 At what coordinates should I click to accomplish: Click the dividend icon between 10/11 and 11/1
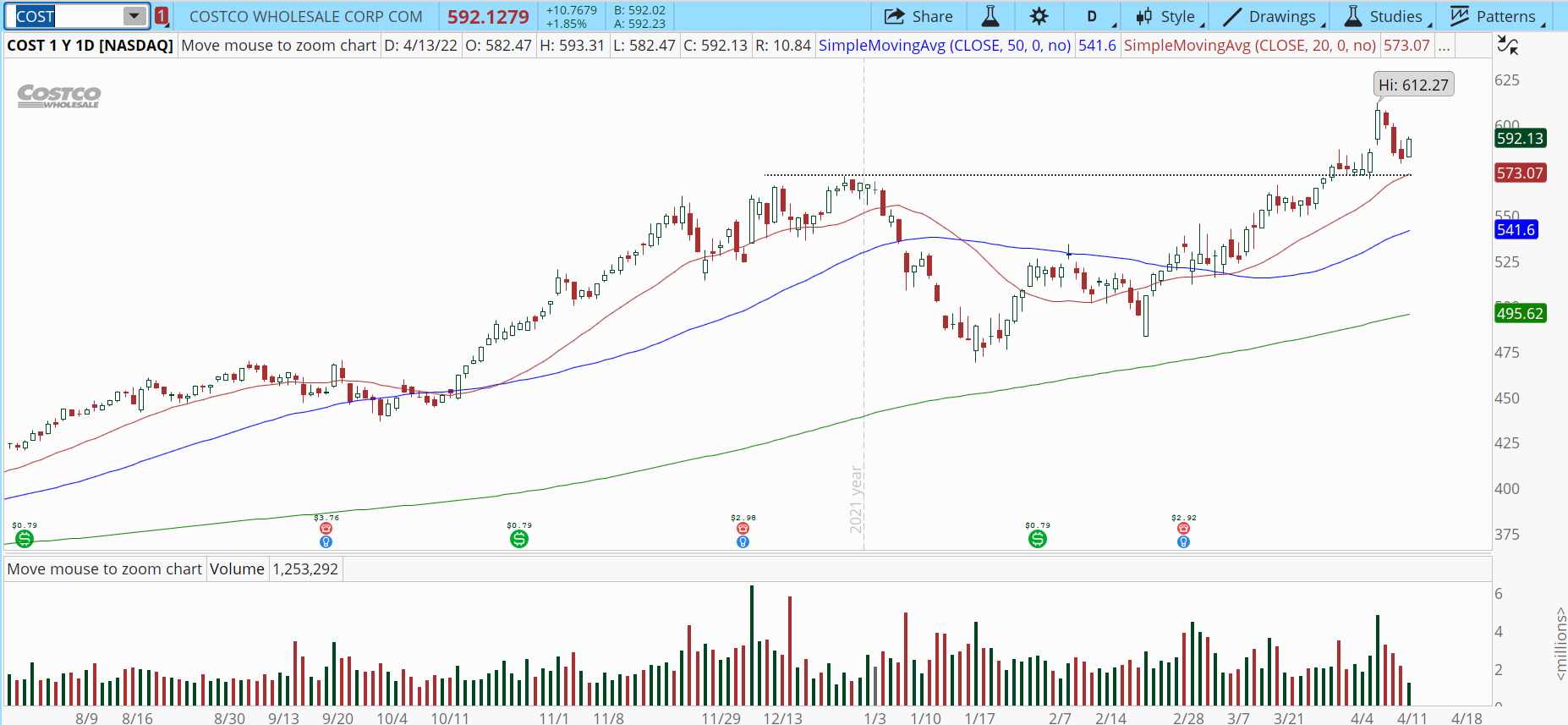point(519,539)
